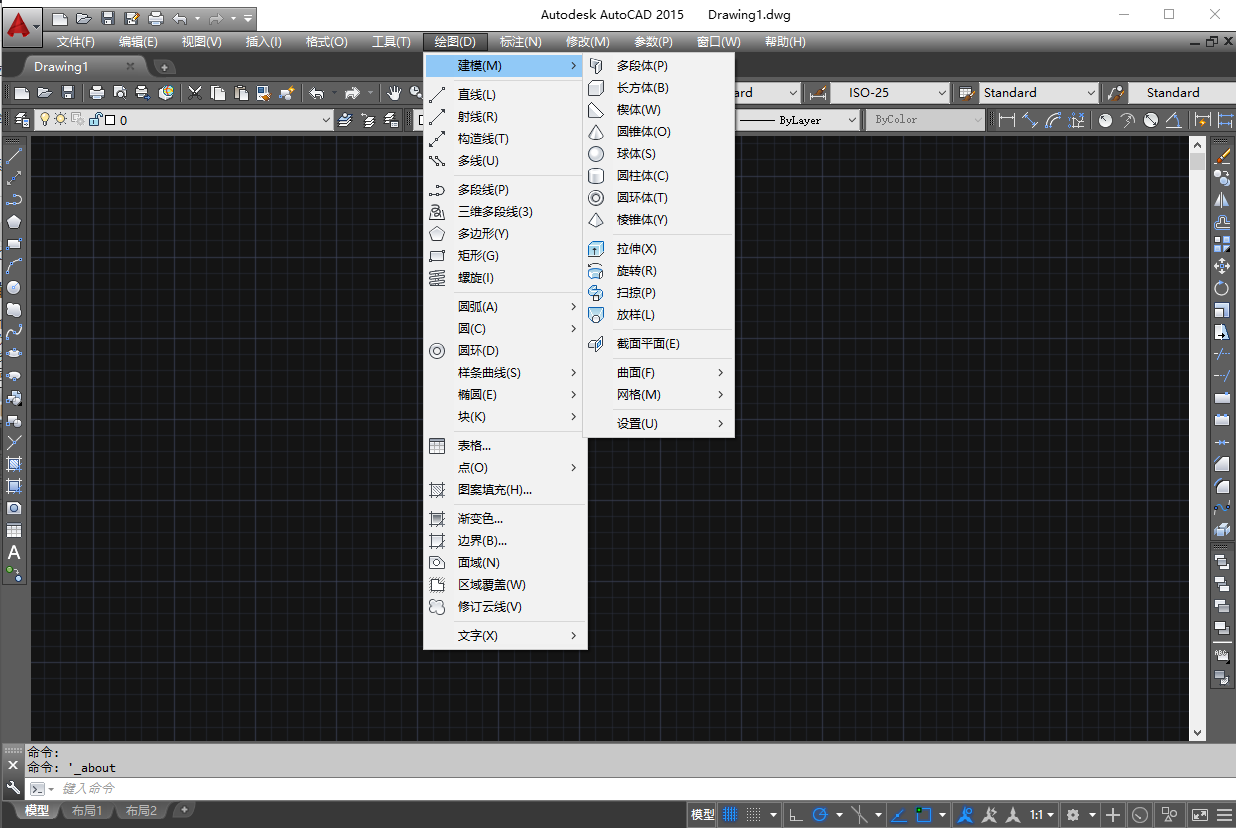The image size is (1236, 828).
Task: Switch to the 布局1 tab
Action: (x=88, y=810)
